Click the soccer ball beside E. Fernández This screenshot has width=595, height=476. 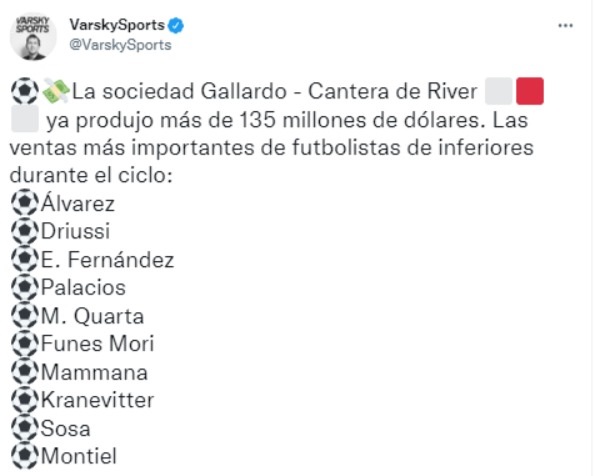25,259
